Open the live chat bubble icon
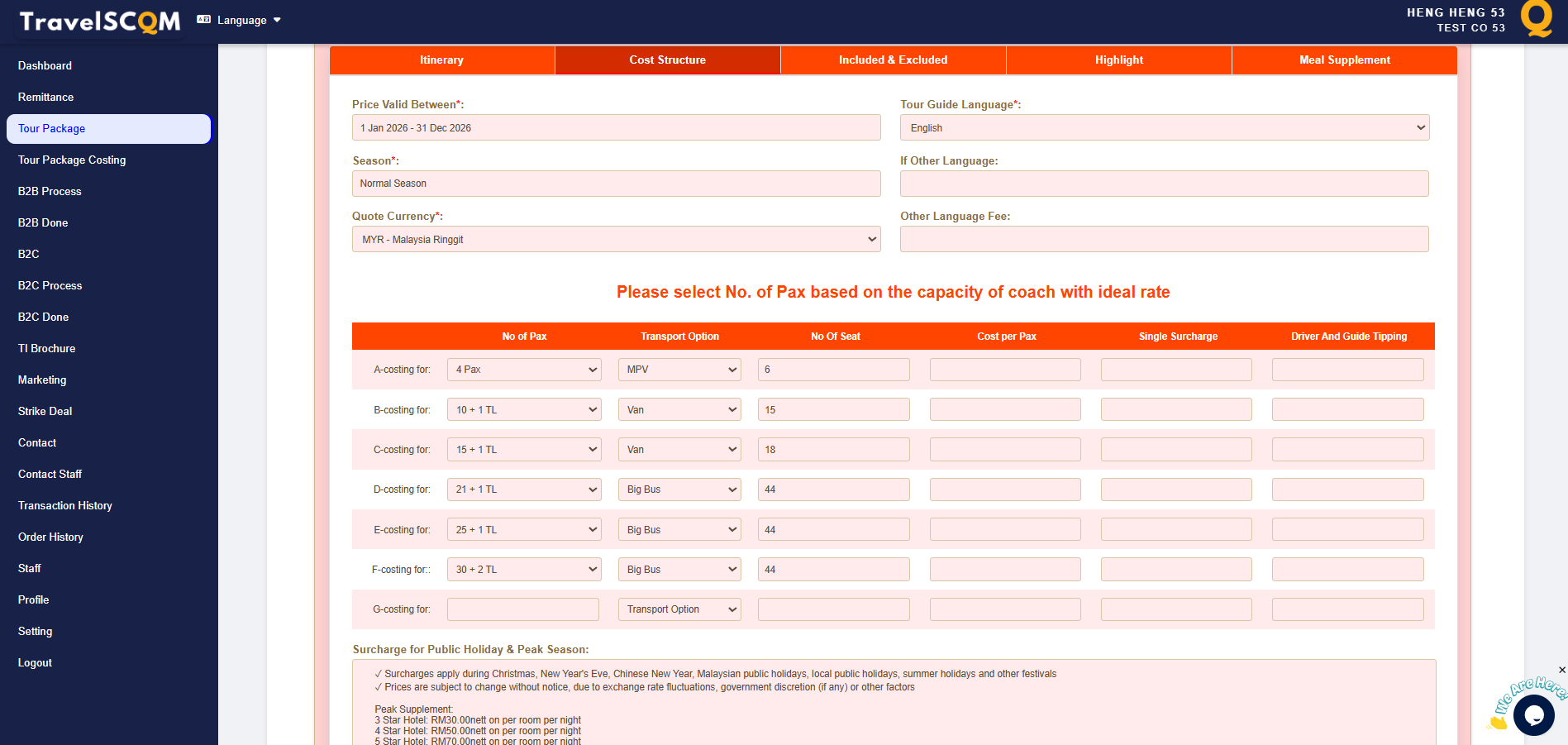 (x=1533, y=715)
